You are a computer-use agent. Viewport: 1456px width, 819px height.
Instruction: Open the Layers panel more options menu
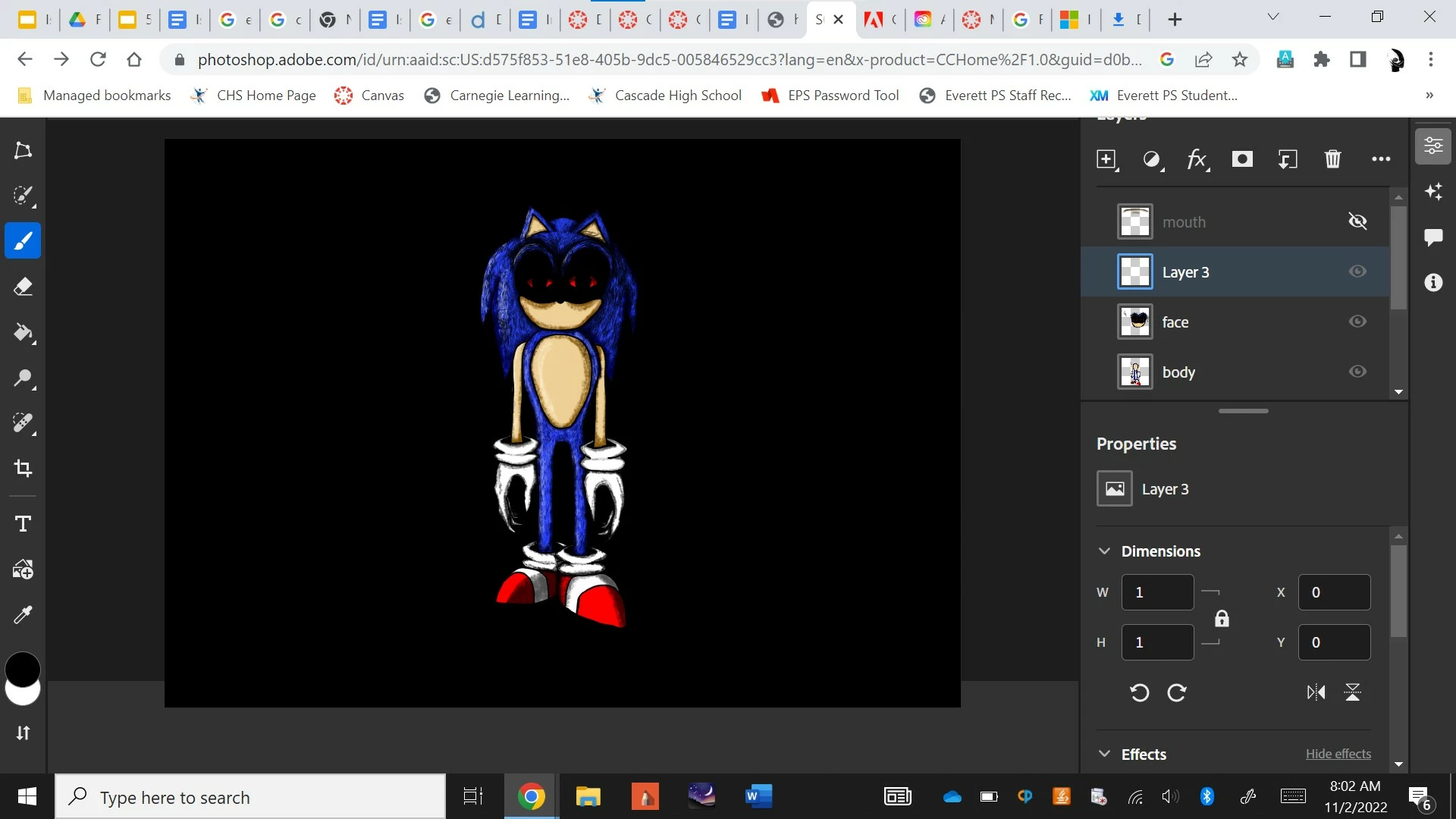[x=1381, y=159]
